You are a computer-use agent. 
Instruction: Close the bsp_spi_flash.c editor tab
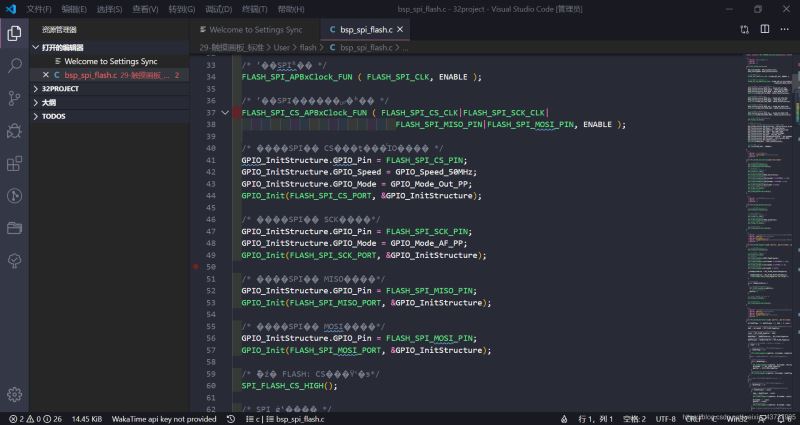click(x=400, y=30)
